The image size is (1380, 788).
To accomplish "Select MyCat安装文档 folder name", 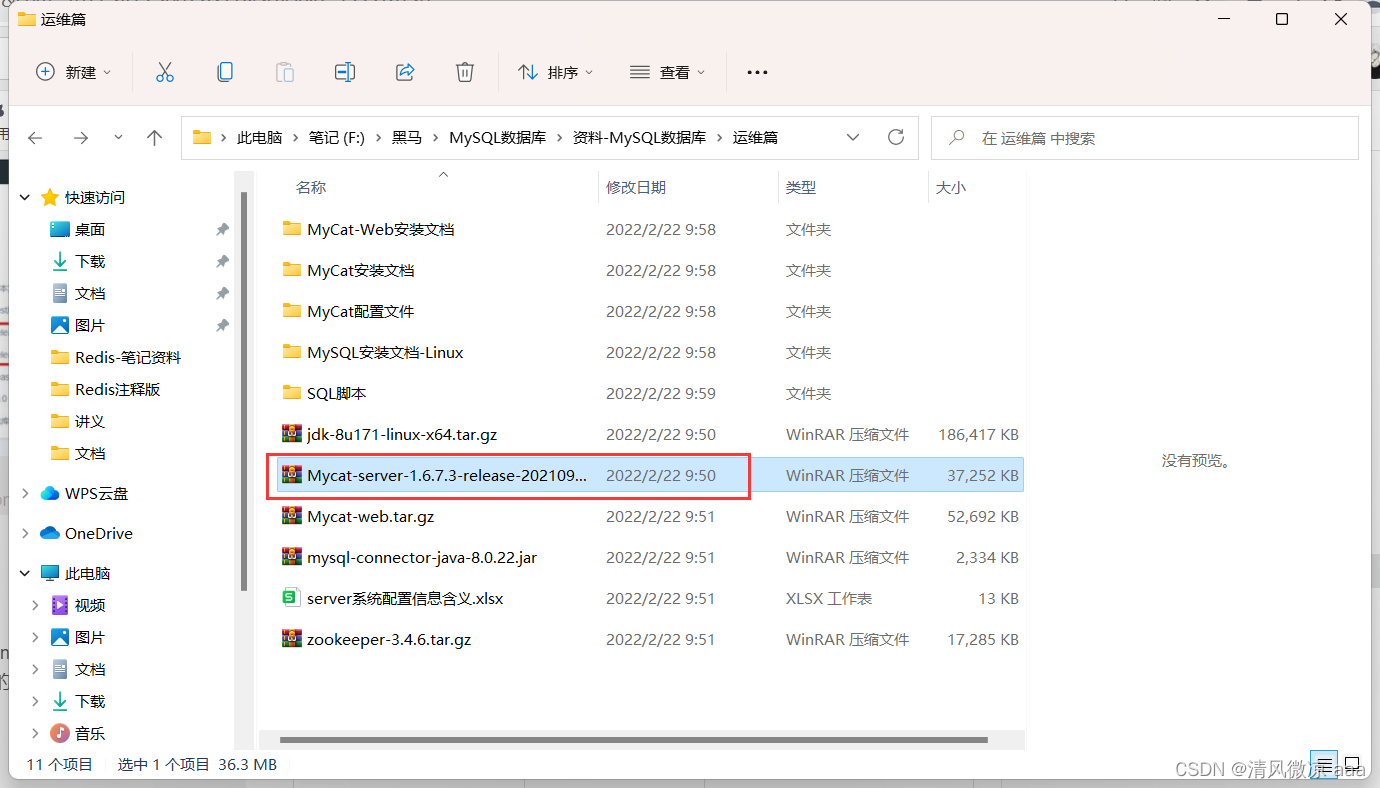I will tap(360, 270).
